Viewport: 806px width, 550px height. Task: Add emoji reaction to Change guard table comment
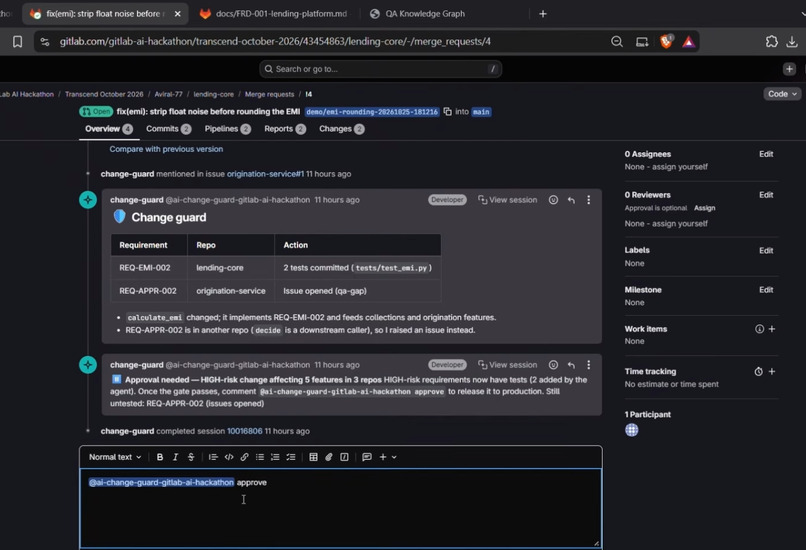tap(553, 200)
